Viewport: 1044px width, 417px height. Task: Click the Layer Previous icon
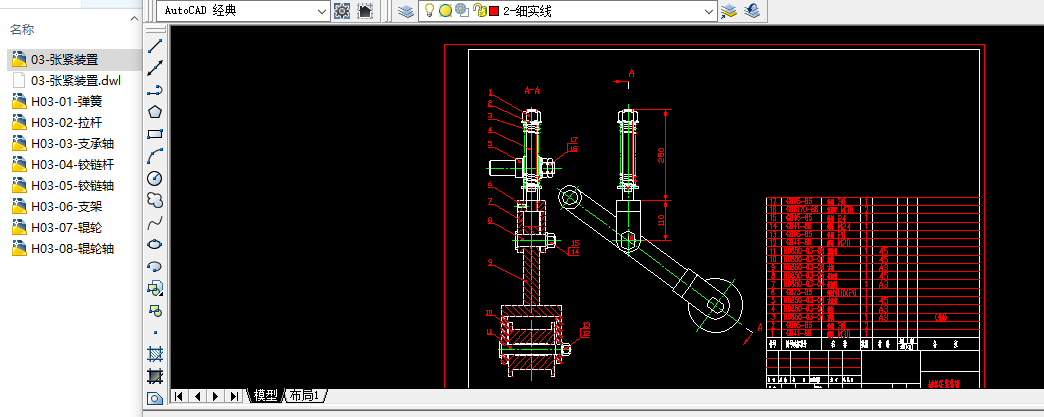[x=752, y=11]
